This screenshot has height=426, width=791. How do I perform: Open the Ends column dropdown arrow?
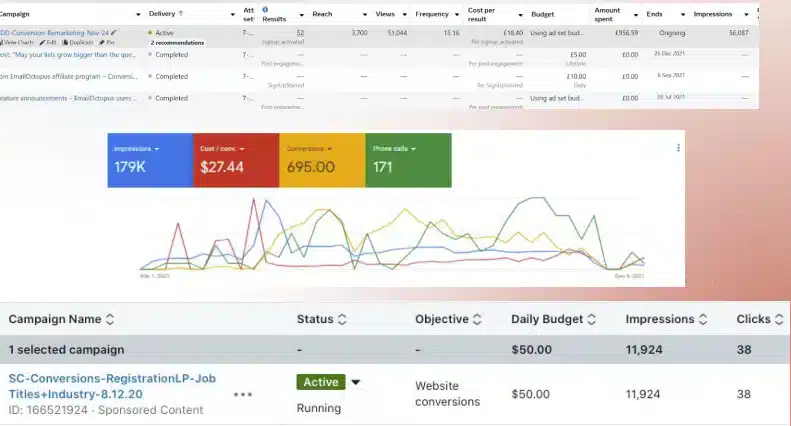683,15
